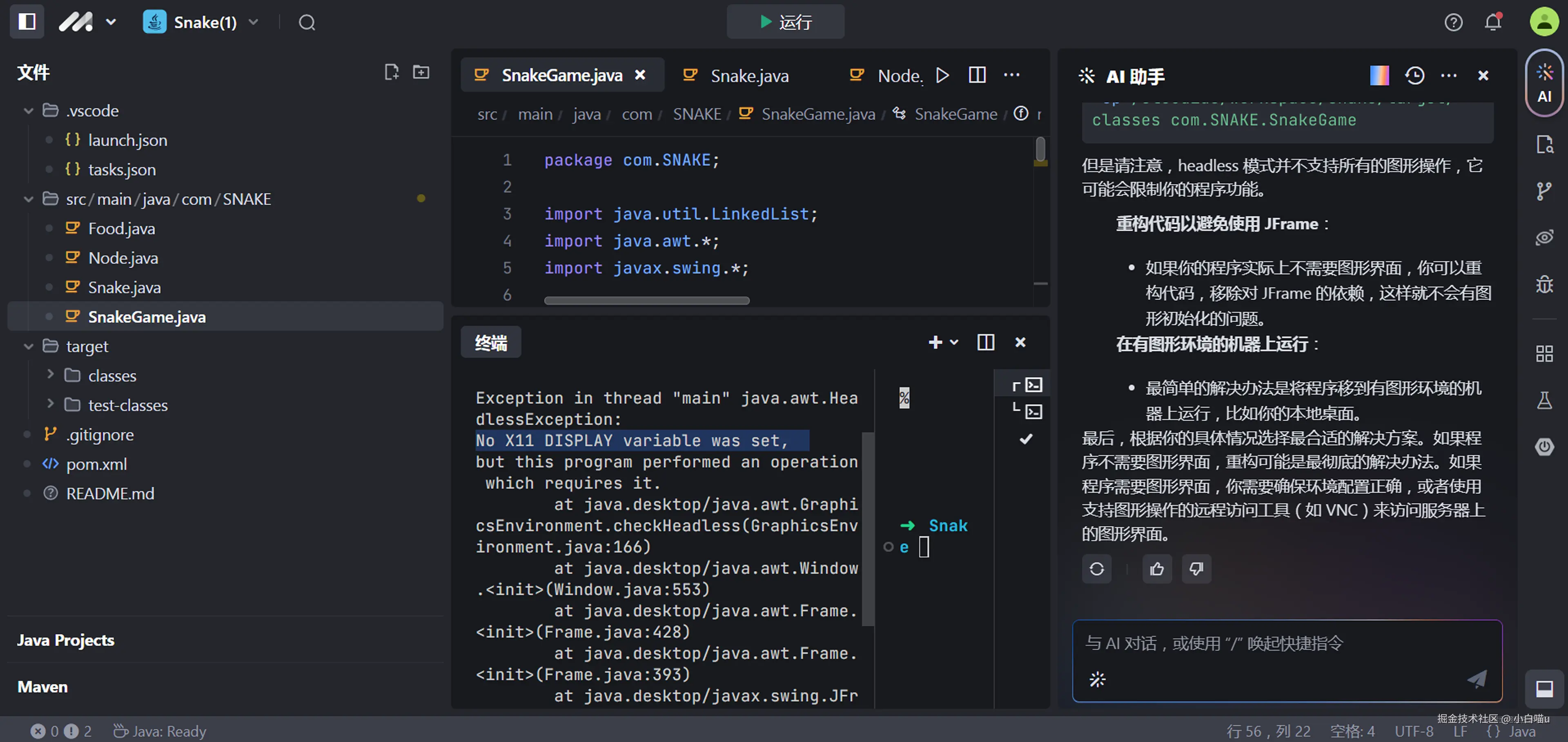This screenshot has height=742, width=1568.
Task: Open AI assistant chat history
Action: coord(1414,76)
